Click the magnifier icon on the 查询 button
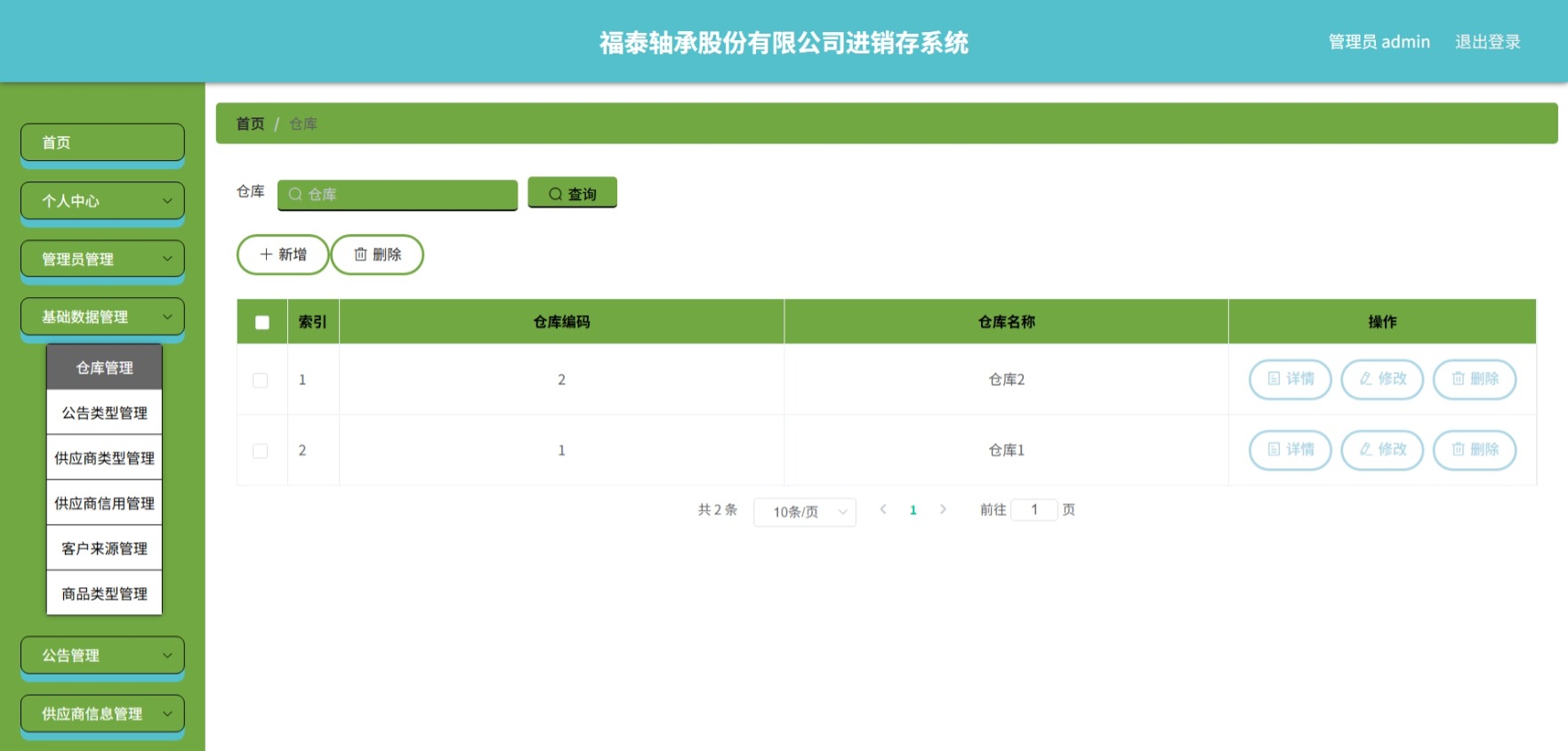Image resolution: width=1568 pixels, height=751 pixels. 555,194
